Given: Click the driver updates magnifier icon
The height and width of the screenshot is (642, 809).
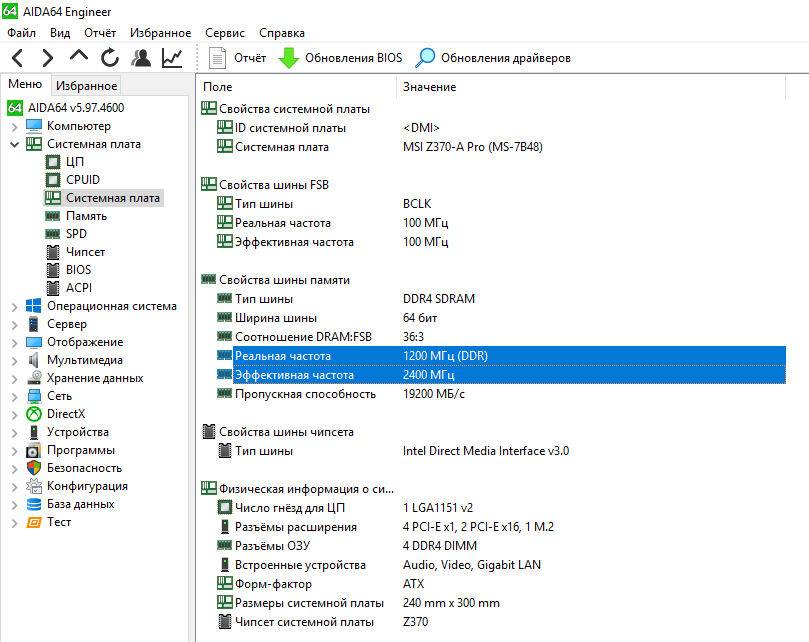Looking at the screenshot, I should click(x=426, y=58).
